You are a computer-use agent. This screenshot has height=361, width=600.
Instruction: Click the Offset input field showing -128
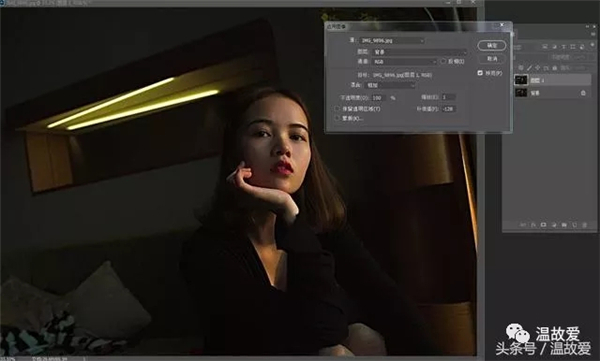click(448, 109)
